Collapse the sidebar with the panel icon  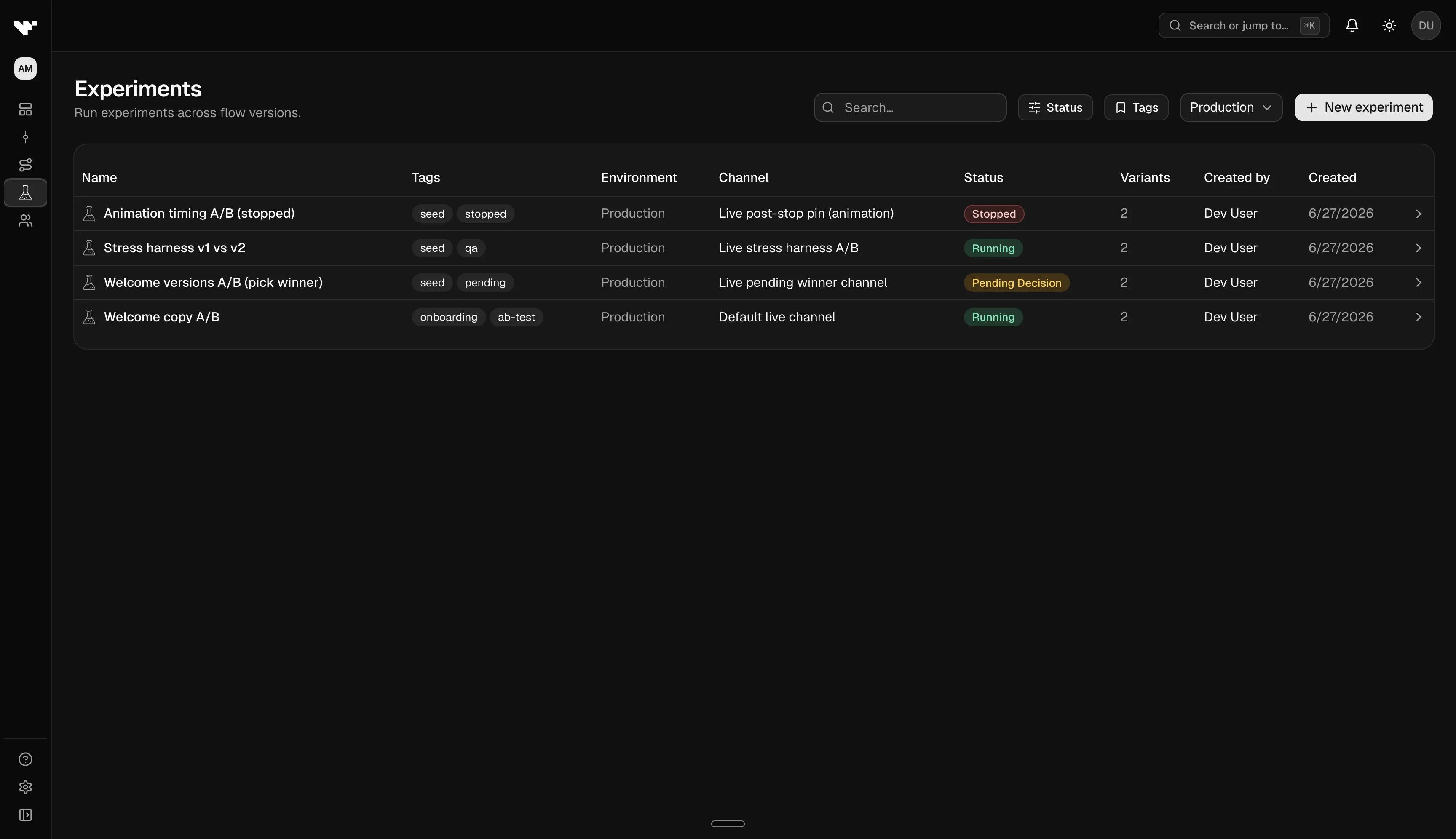pyautogui.click(x=25, y=814)
